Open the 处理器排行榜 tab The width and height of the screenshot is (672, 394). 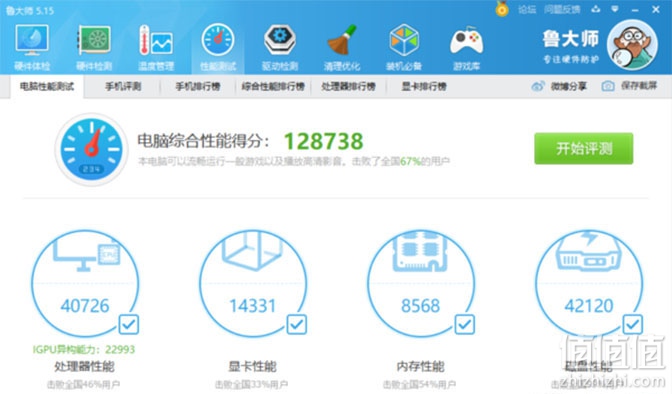(348, 87)
